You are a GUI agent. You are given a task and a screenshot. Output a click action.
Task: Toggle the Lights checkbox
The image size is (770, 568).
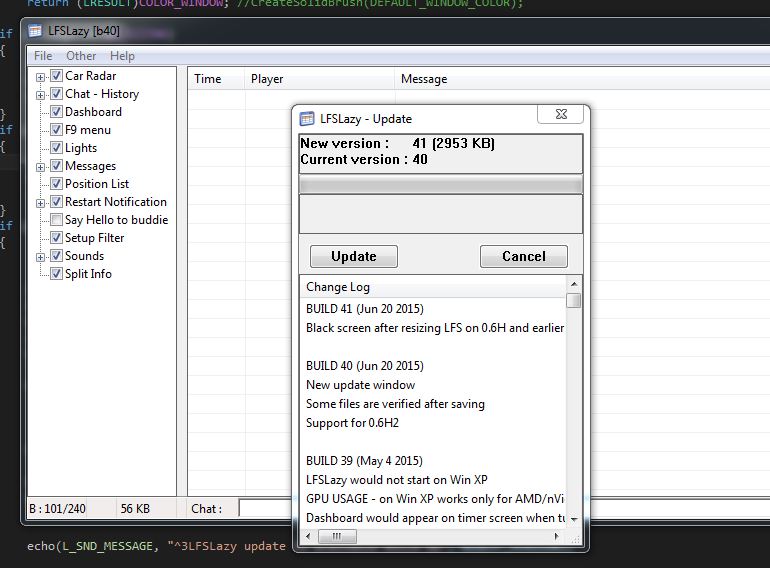56,148
